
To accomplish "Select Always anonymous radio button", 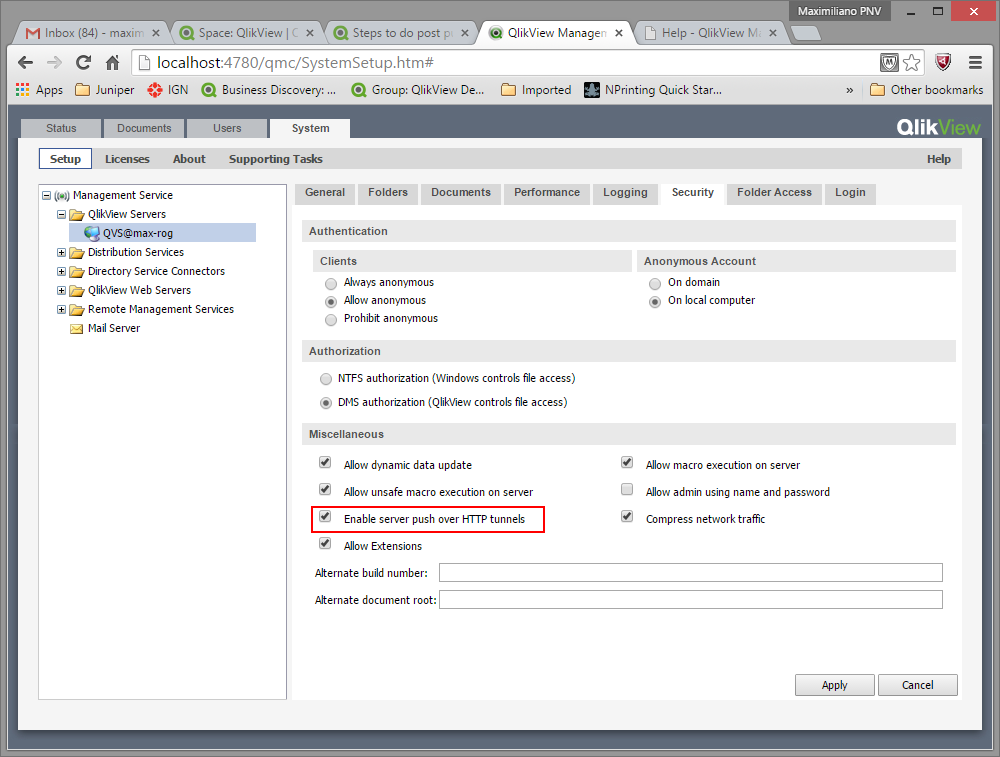I will [x=330, y=284].
